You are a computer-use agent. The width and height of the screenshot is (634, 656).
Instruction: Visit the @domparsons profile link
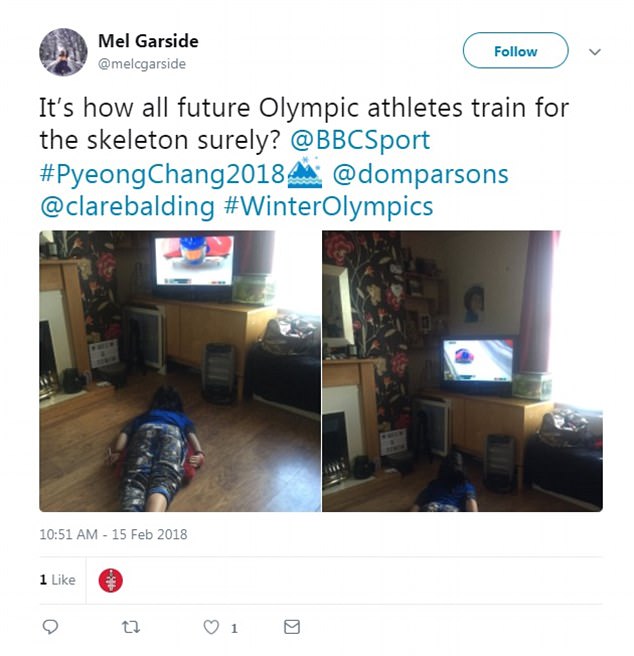(420, 174)
